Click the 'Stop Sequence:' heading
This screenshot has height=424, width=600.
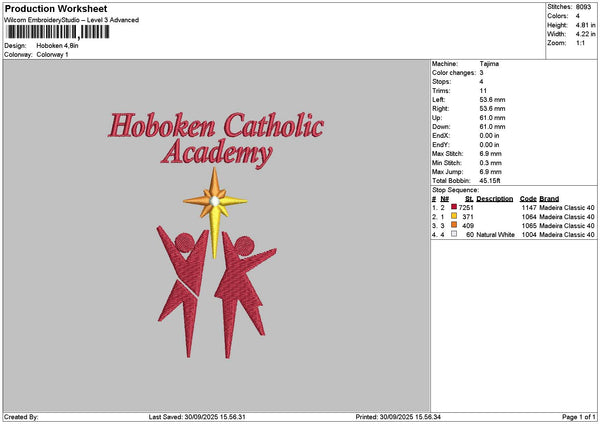tap(455, 190)
